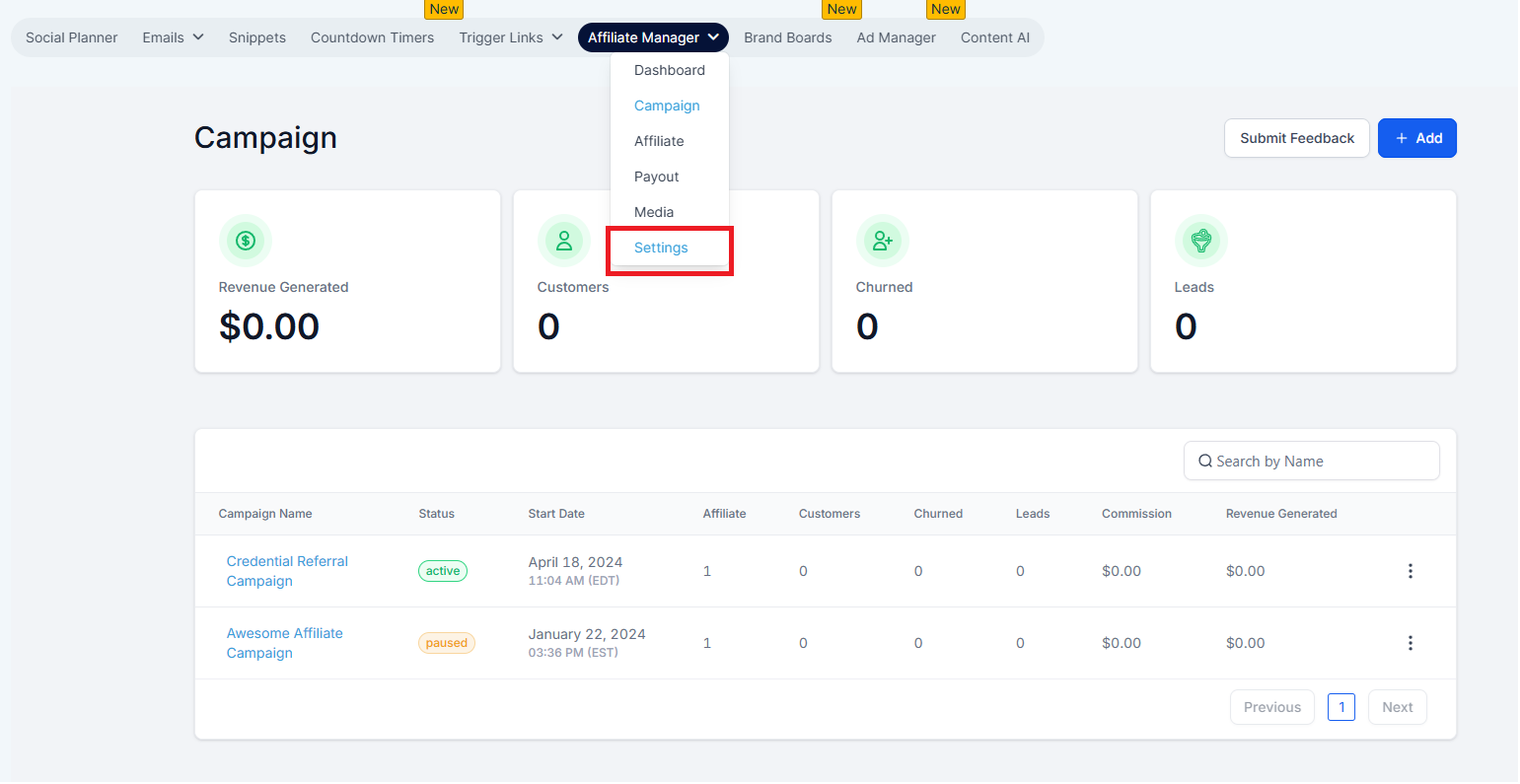Click the January 22, 2024 start date
This screenshot has height=784, width=1520.
pyautogui.click(x=587, y=634)
